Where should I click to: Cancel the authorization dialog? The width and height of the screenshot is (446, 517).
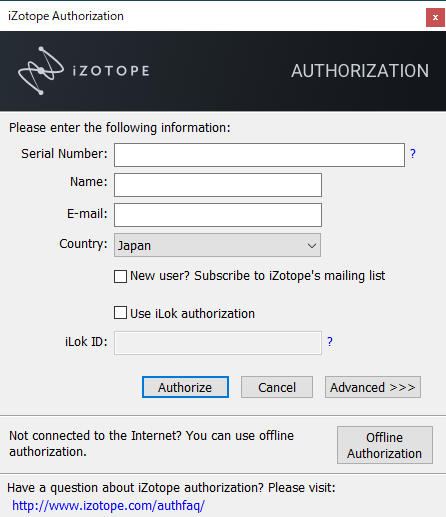click(277, 387)
